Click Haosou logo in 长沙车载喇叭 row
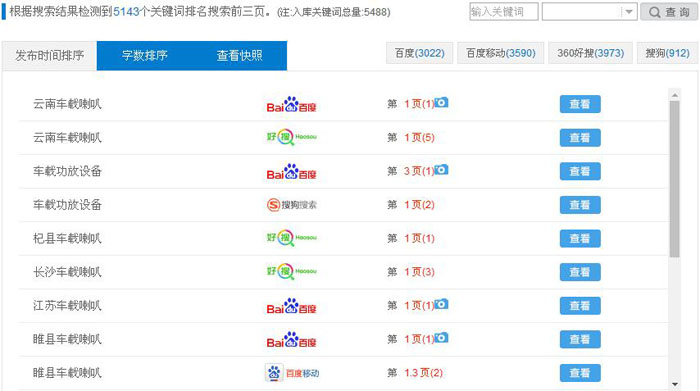The width and height of the screenshot is (700, 391). 292,271
